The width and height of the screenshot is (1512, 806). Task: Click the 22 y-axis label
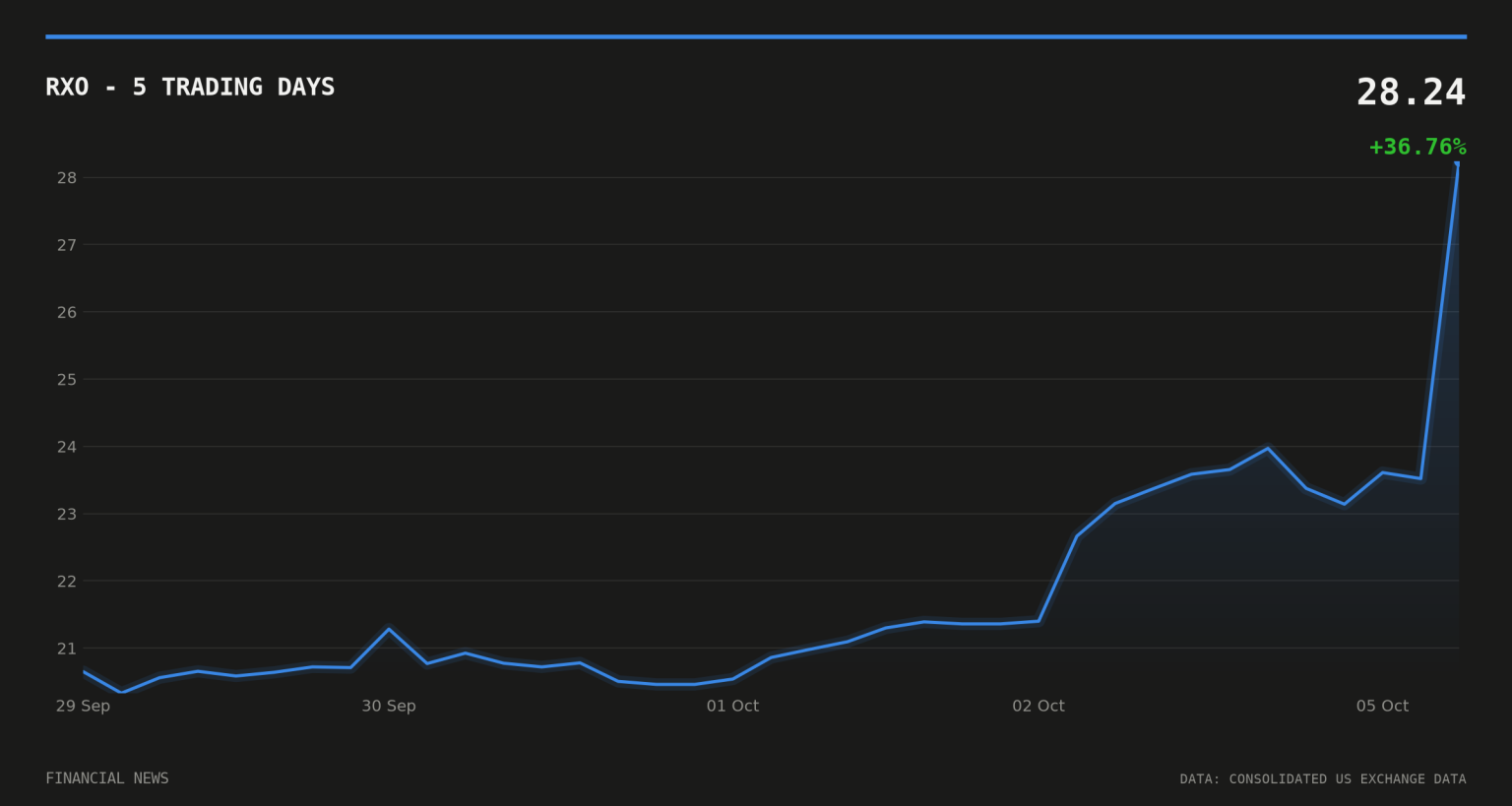tap(66, 582)
